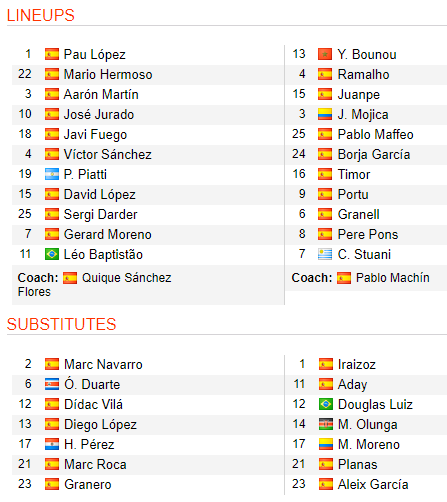Click the SUBSTITUTES section heading
This screenshot has height=502, width=447.
[x=61, y=324]
